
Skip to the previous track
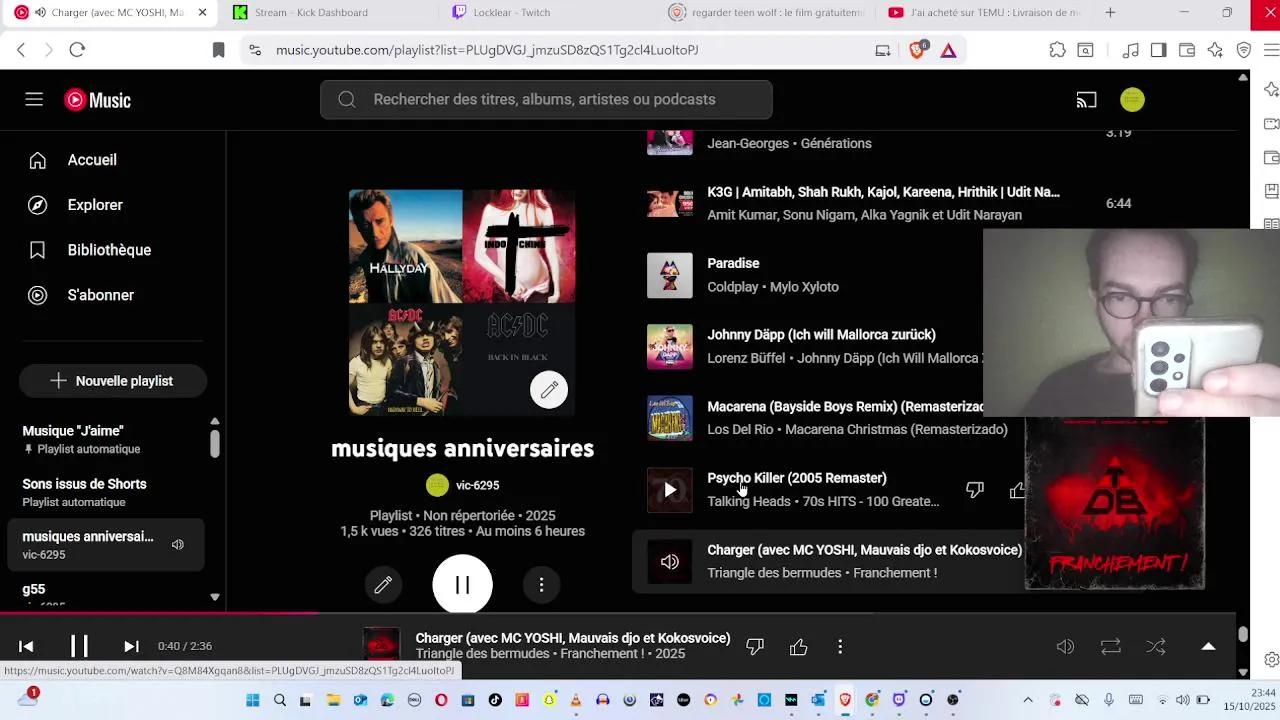tap(26, 646)
